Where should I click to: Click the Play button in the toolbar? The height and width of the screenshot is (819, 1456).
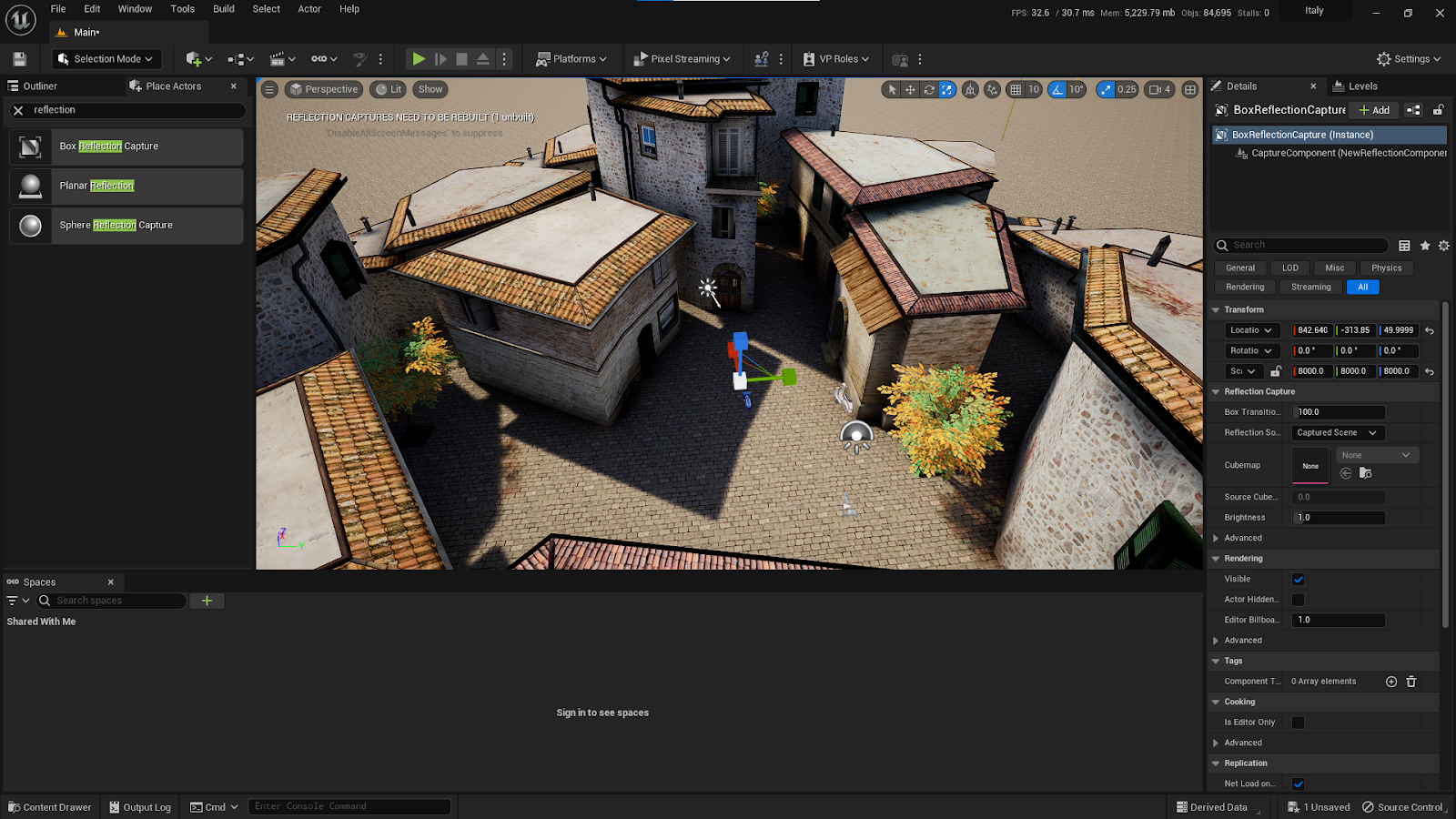tap(418, 59)
